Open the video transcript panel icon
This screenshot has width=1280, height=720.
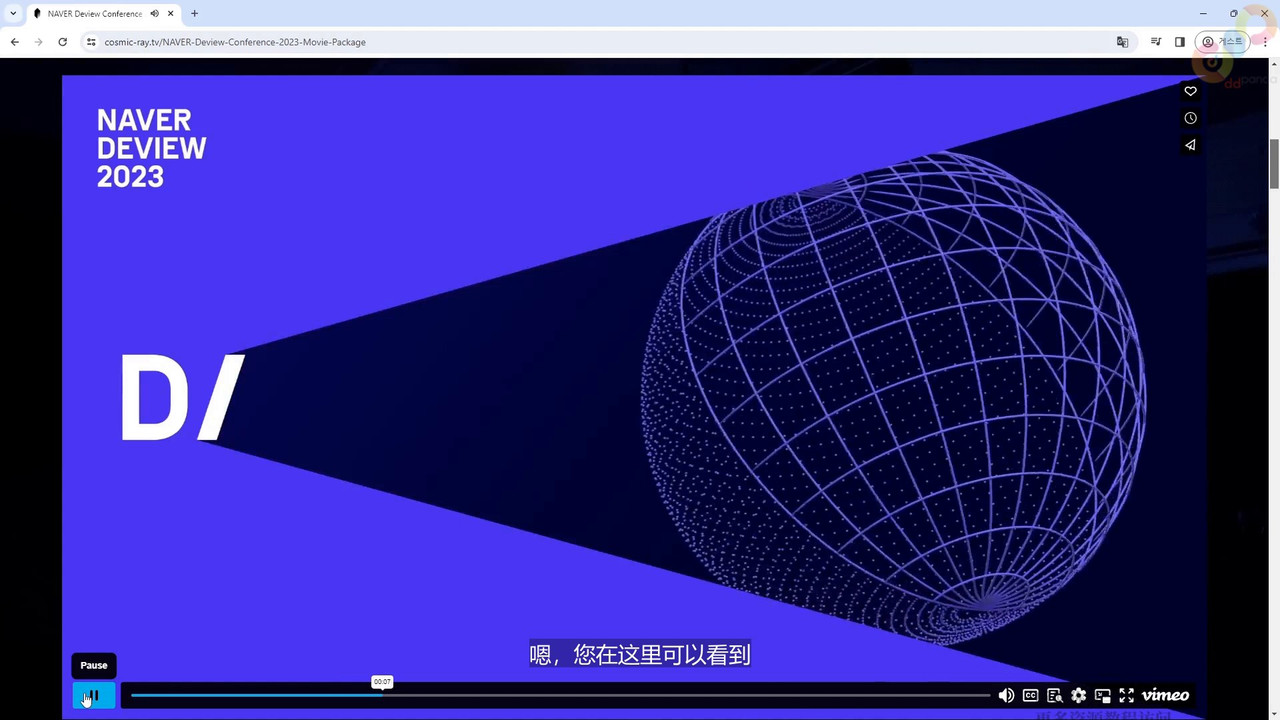pyautogui.click(x=1054, y=695)
